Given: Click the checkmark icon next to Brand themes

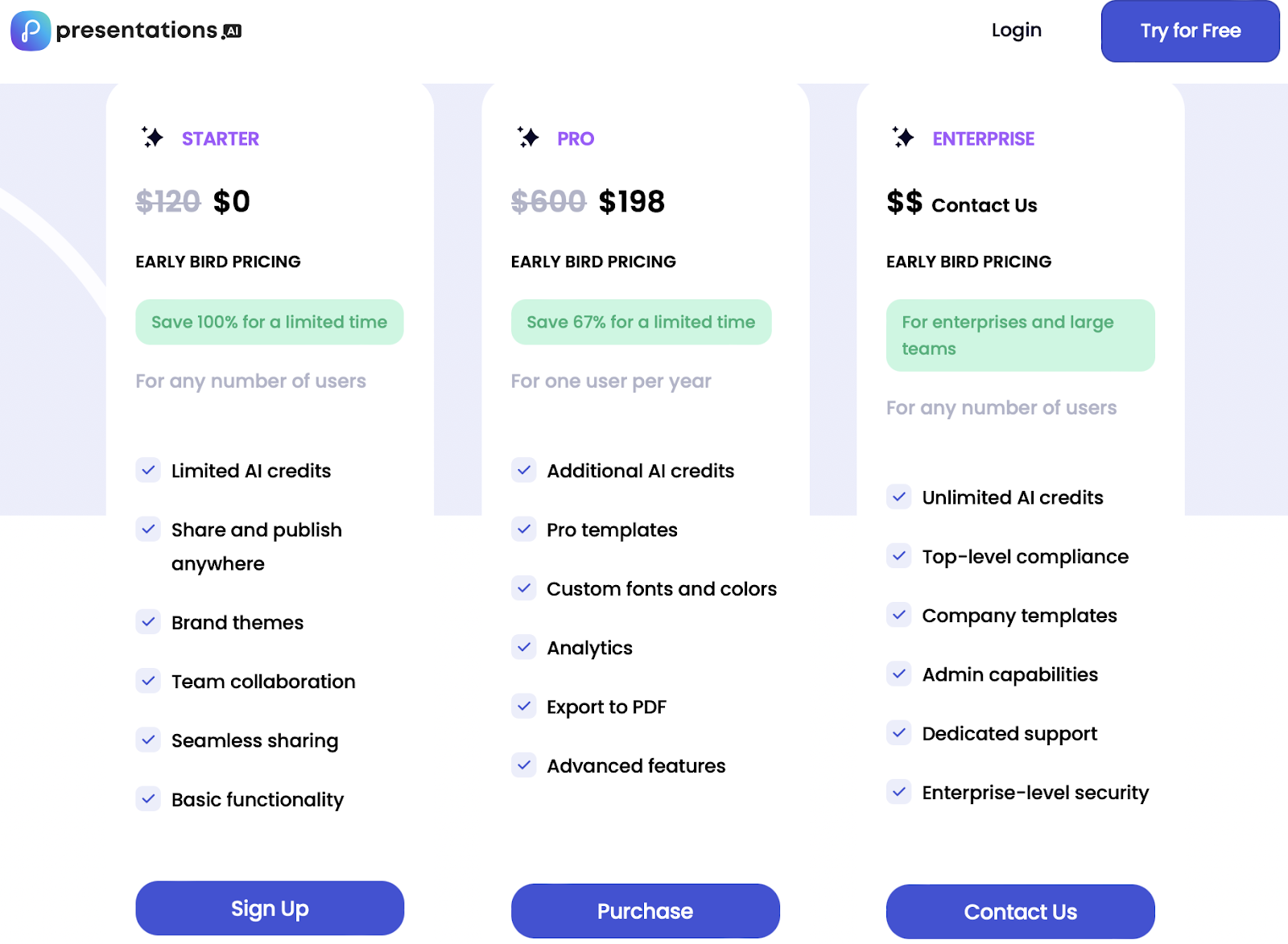Looking at the screenshot, I should (148, 621).
